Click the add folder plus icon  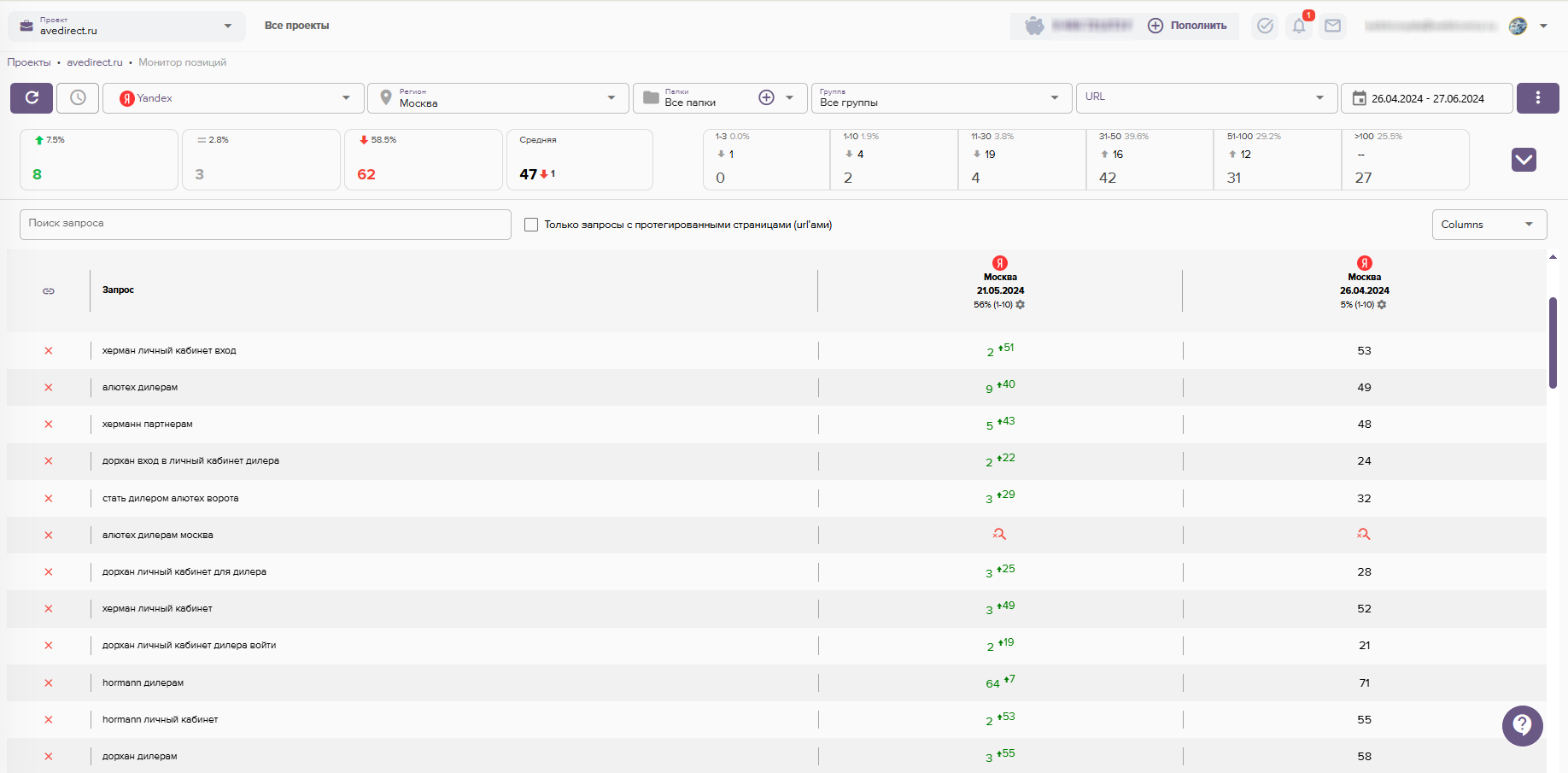(x=766, y=98)
